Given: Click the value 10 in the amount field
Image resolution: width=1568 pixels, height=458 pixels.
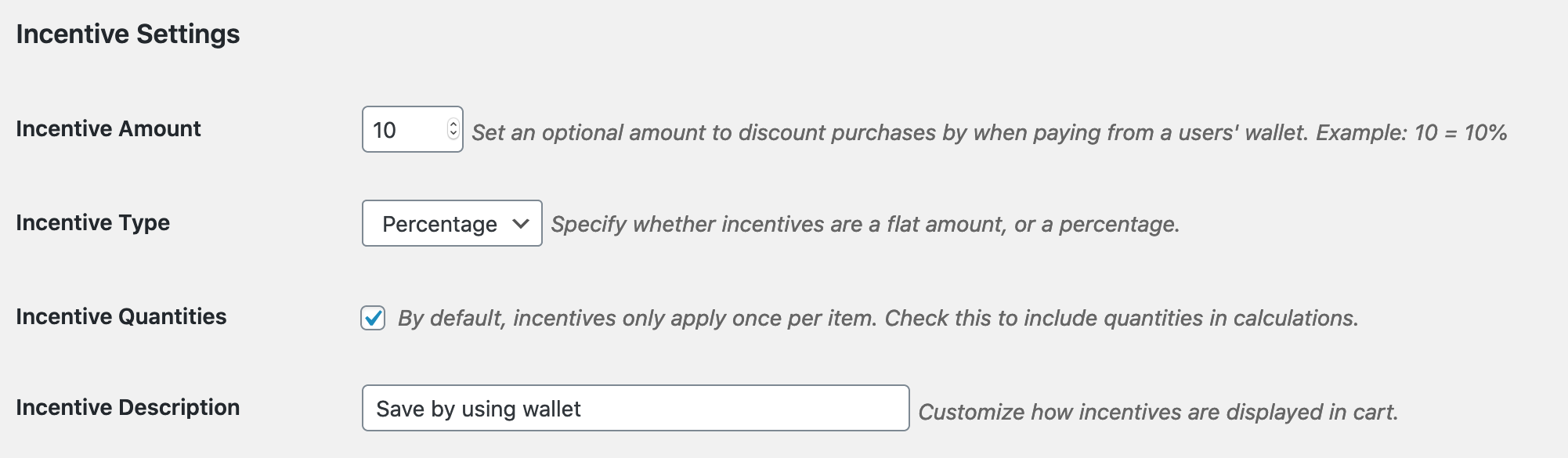Looking at the screenshot, I should (x=385, y=131).
